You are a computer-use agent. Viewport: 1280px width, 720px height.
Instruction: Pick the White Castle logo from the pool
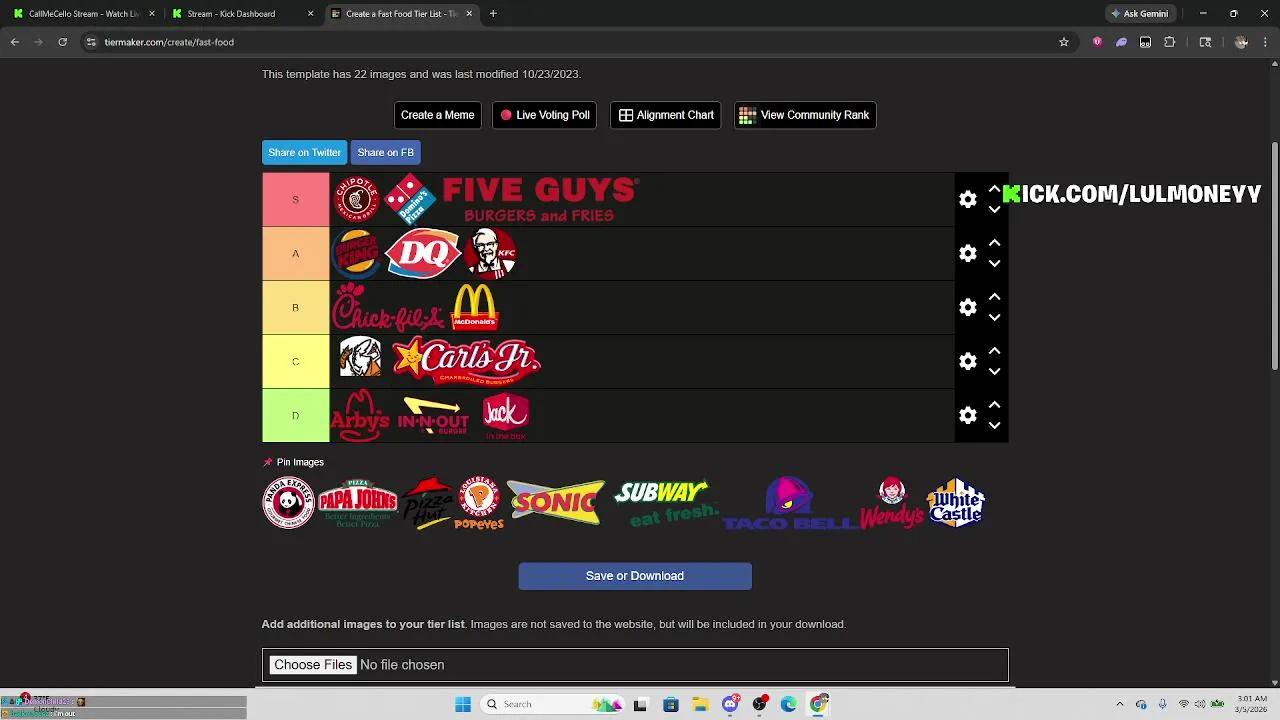(955, 503)
